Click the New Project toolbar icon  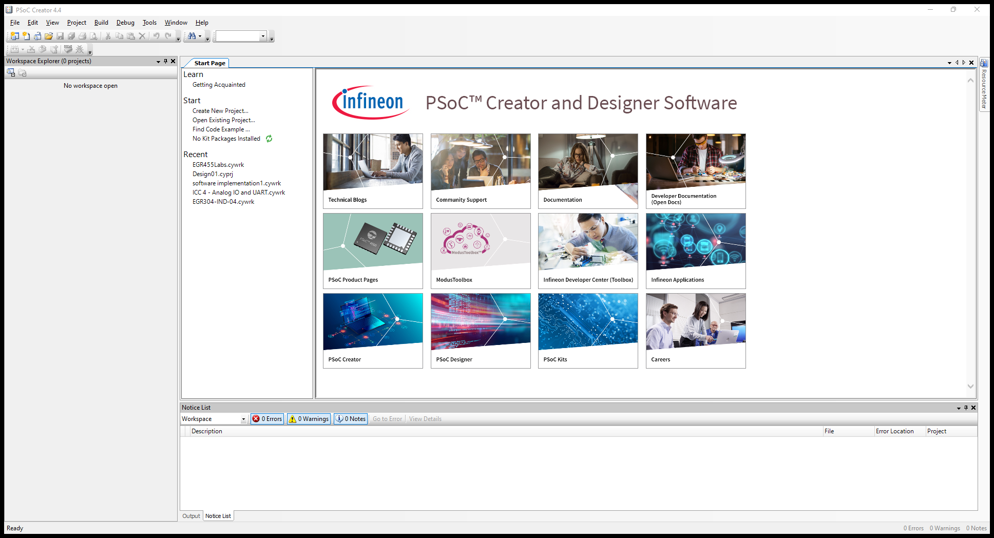(15, 36)
